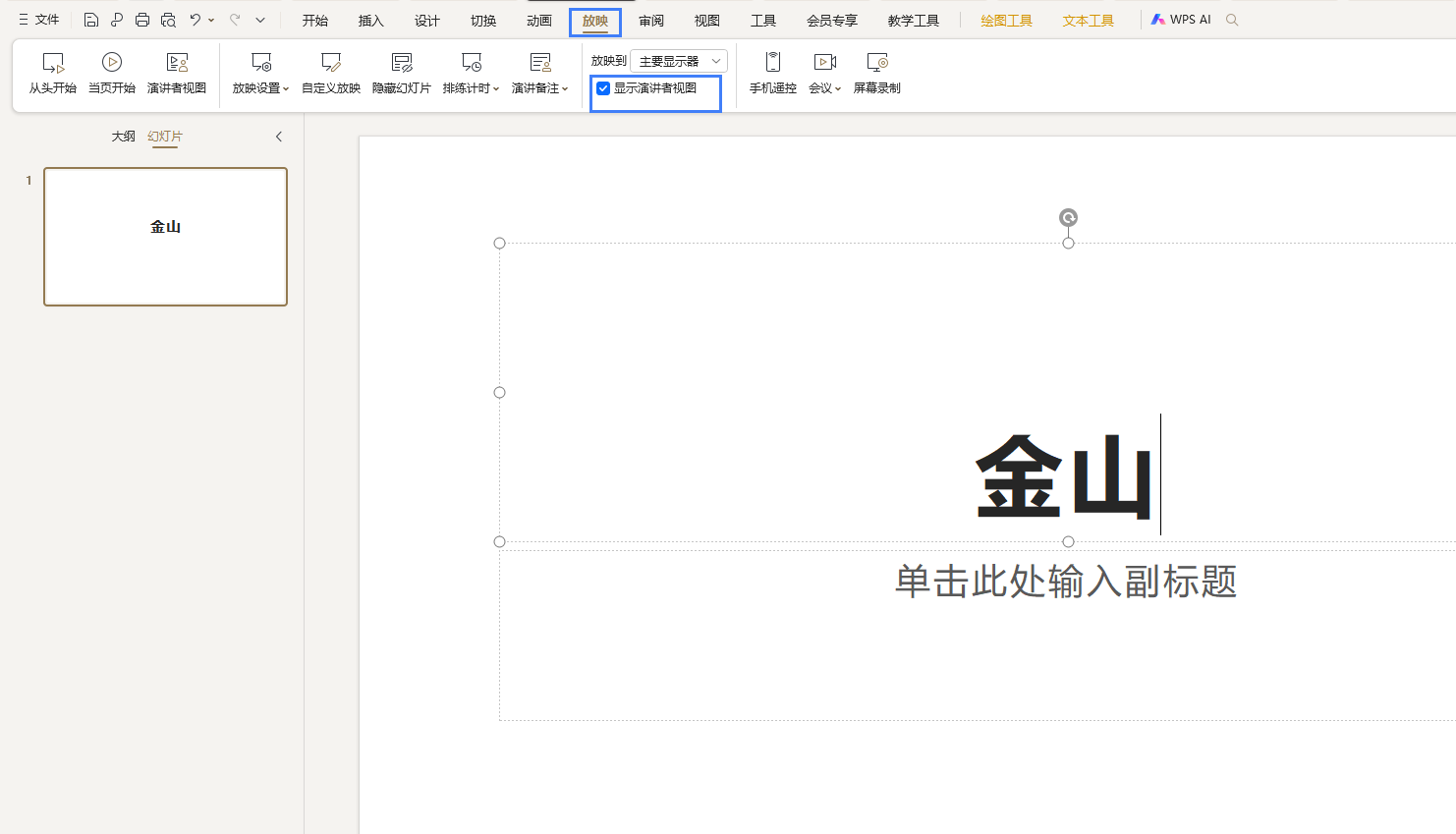Switch to 幻灯片 slides panel tab

[165, 137]
